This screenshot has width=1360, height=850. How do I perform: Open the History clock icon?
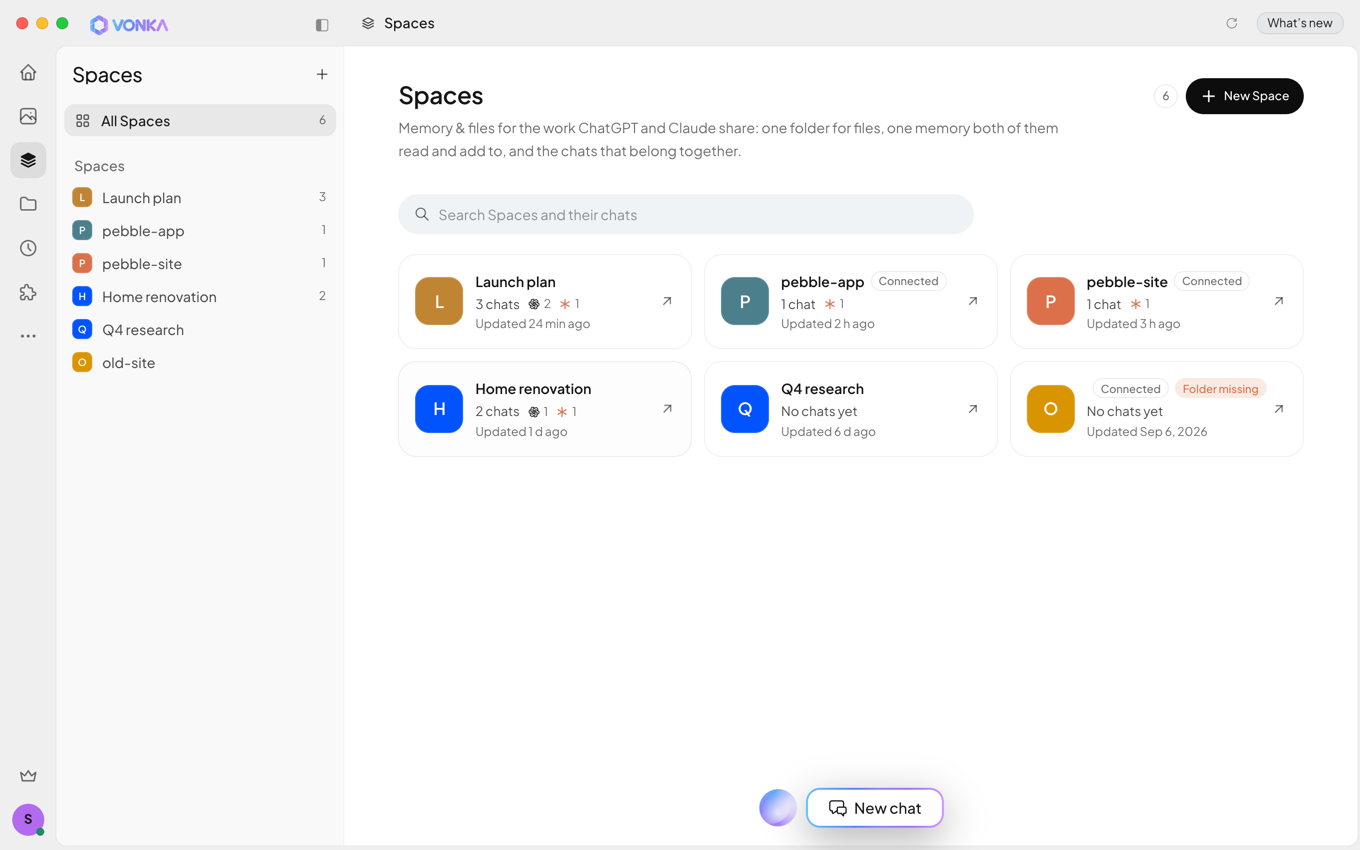[28, 248]
